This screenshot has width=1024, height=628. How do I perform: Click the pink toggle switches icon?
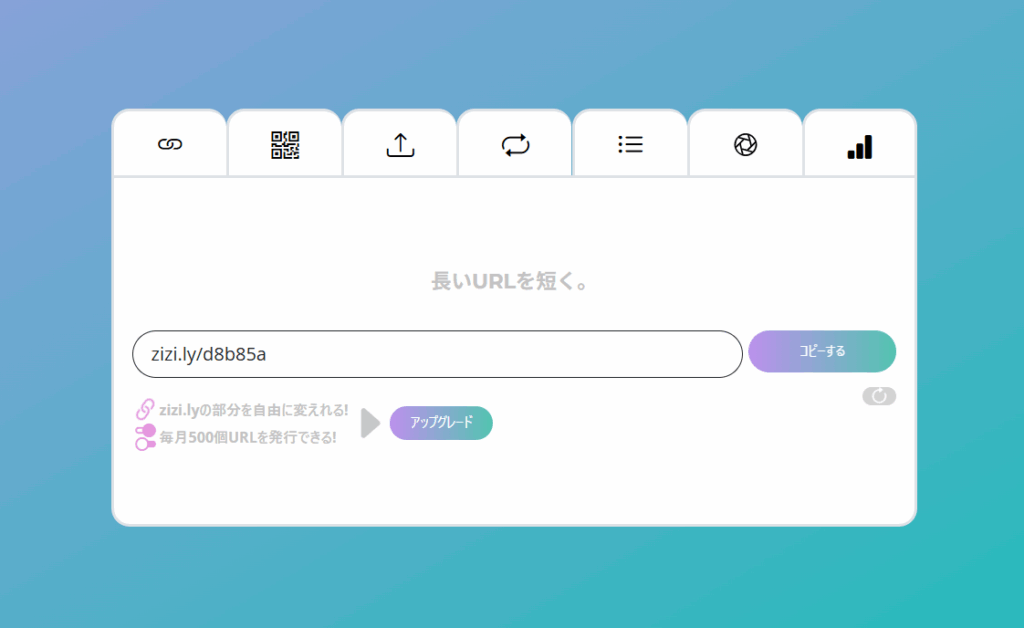145,437
